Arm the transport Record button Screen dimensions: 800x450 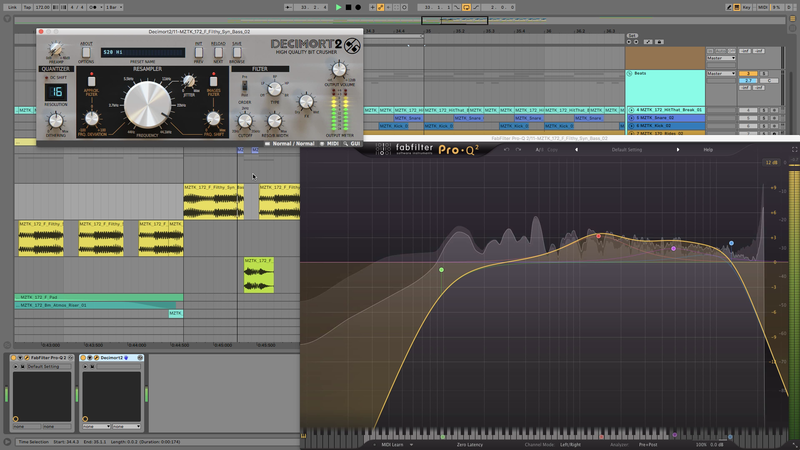[358, 7]
